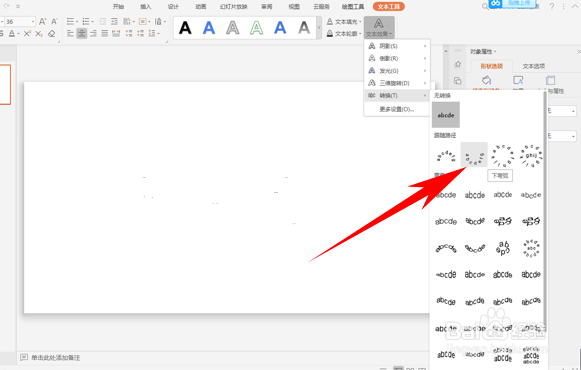Expand the WordArt styles gallery
This screenshot has height=370, width=581.
click(319, 28)
